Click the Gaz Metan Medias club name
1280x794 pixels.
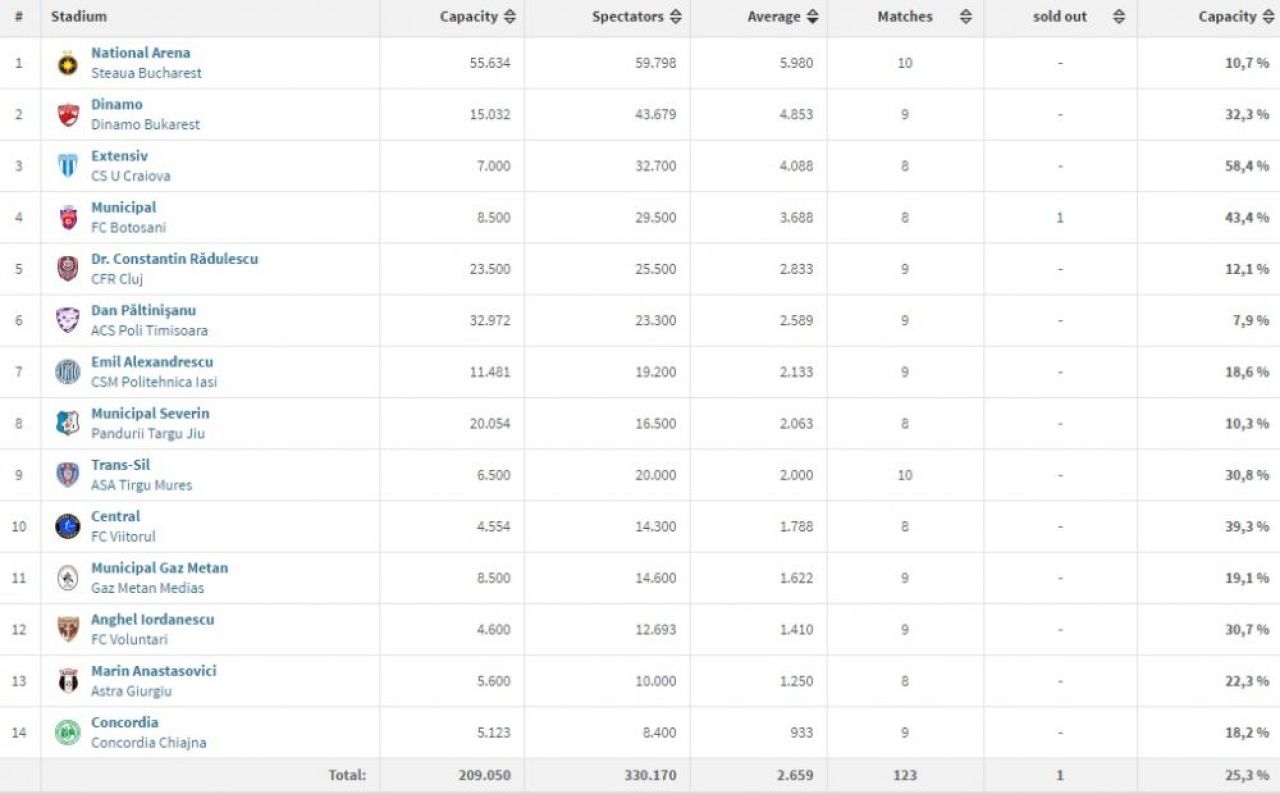pos(147,588)
